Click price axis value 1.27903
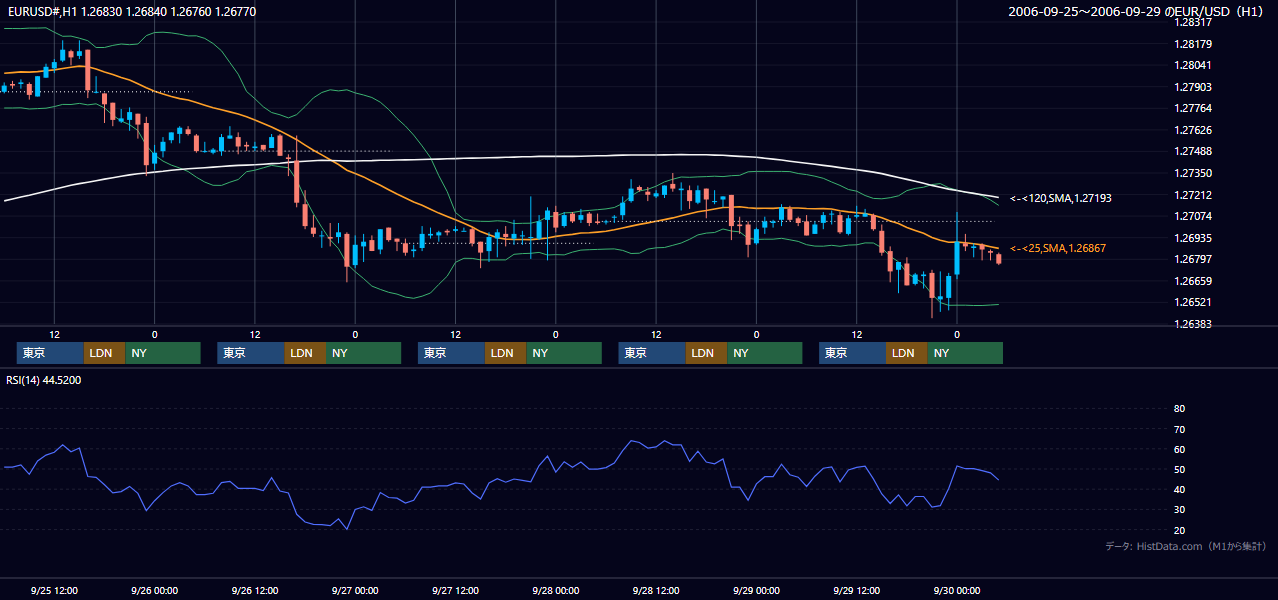 (x=1193, y=87)
